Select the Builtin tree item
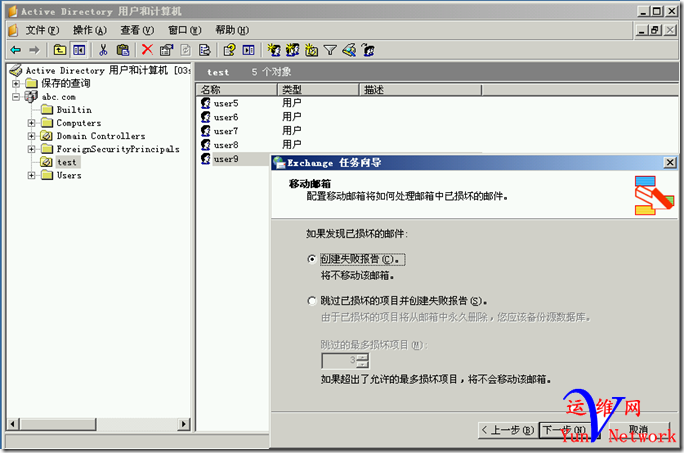The width and height of the screenshot is (684, 453). pos(74,110)
